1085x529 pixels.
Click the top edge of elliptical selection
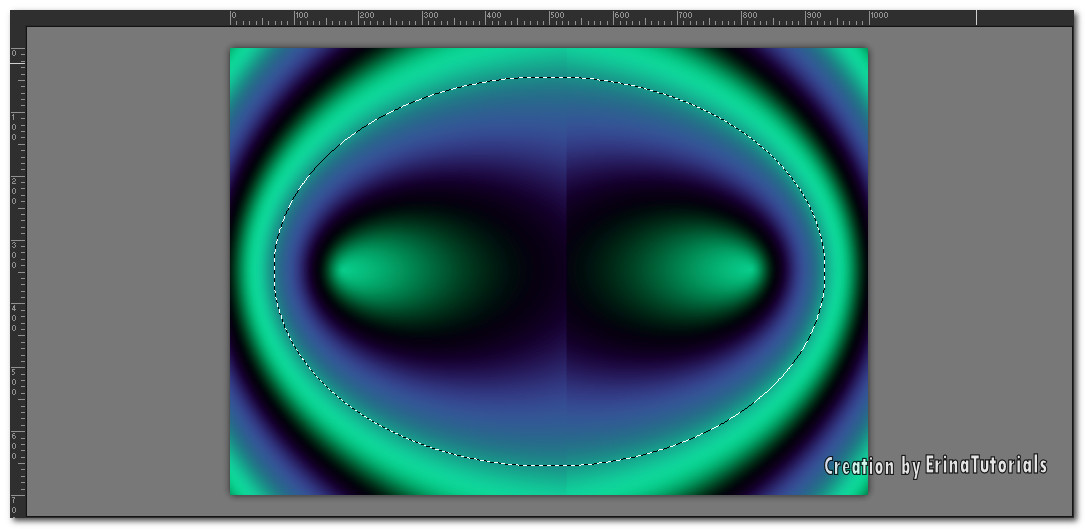pos(550,77)
